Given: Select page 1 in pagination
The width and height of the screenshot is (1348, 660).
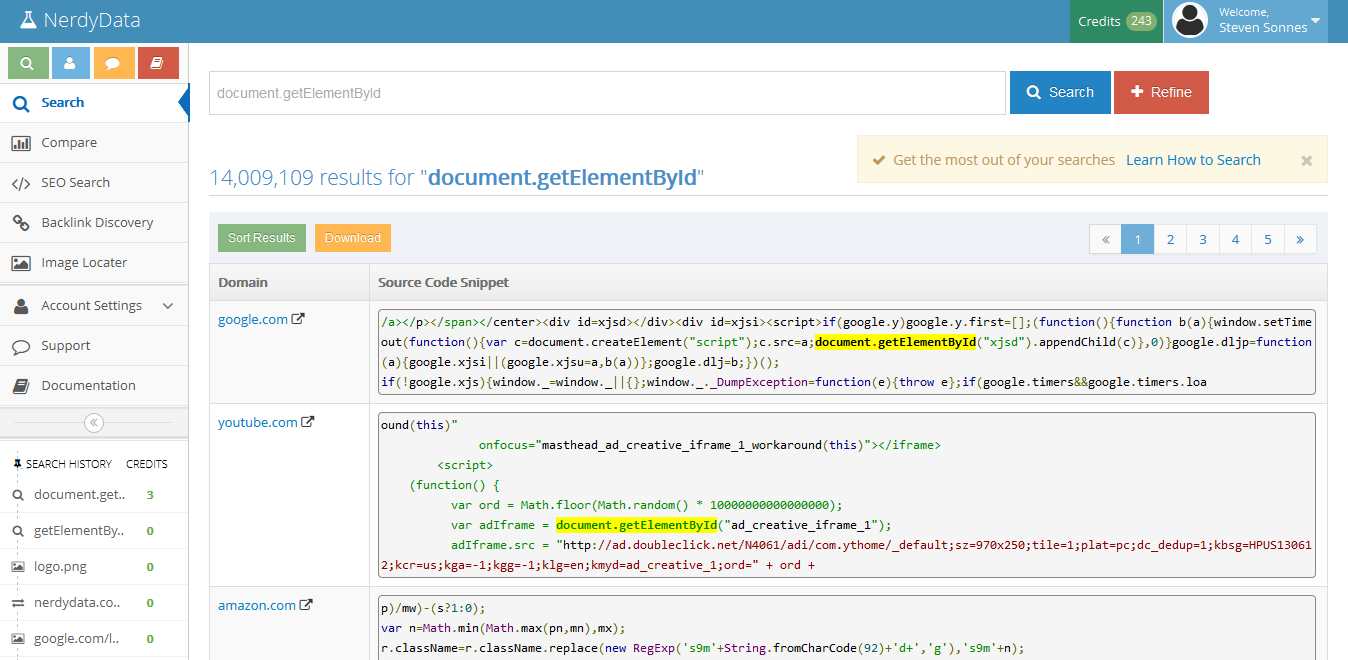Looking at the screenshot, I should coord(1138,239).
